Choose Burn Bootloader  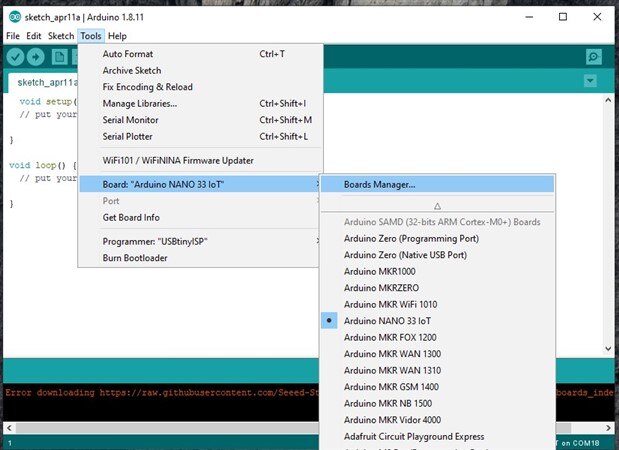pyautogui.click(x=200, y=258)
